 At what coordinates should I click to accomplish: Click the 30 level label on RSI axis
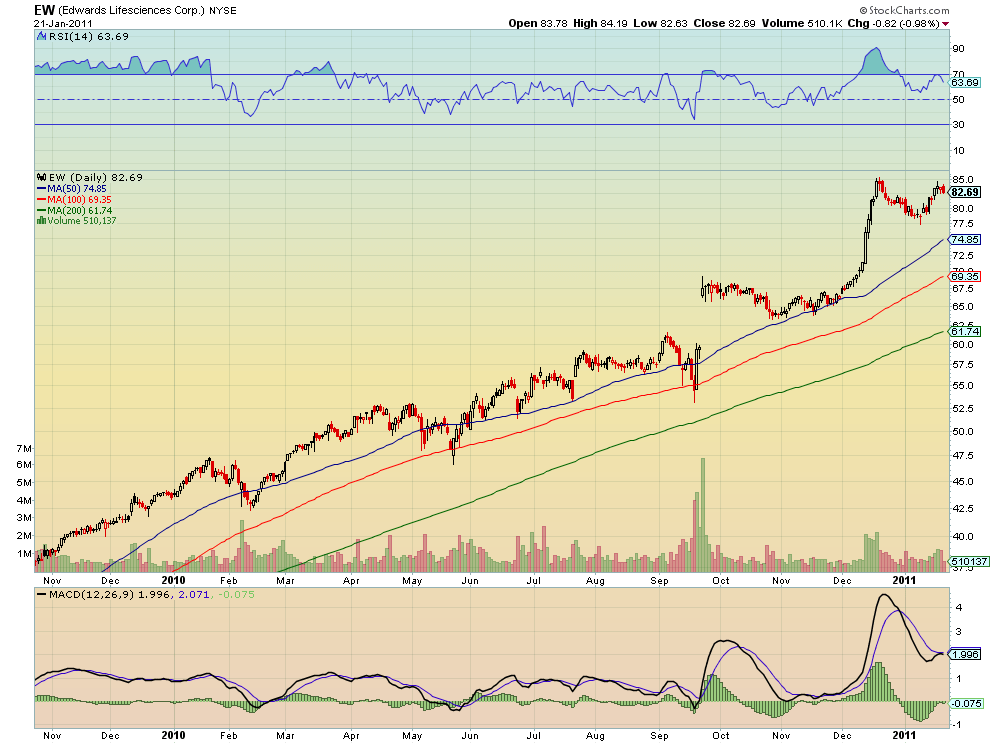(958, 124)
